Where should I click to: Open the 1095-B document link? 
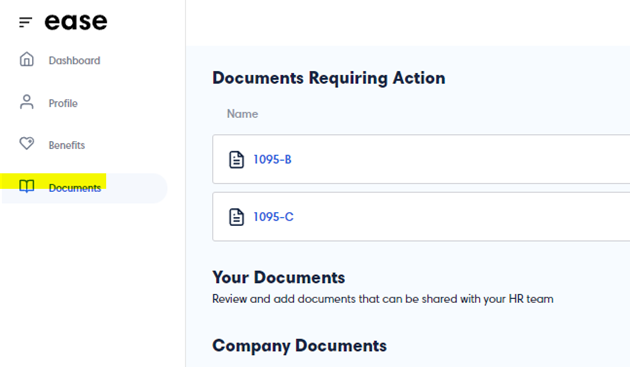[x=272, y=160]
